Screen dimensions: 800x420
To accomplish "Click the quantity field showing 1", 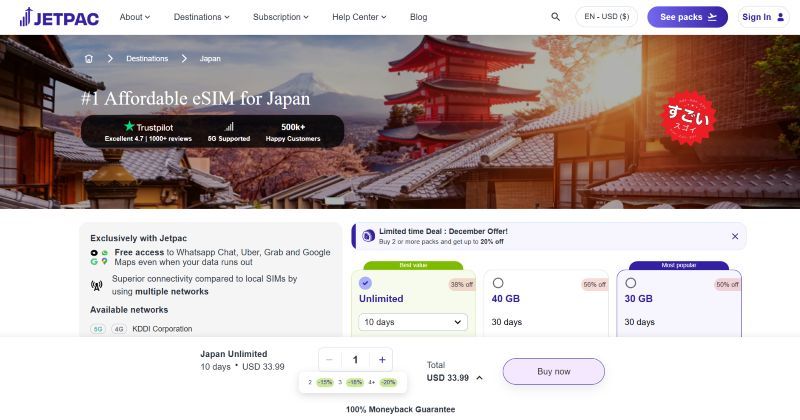I will pyautogui.click(x=356, y=360).
